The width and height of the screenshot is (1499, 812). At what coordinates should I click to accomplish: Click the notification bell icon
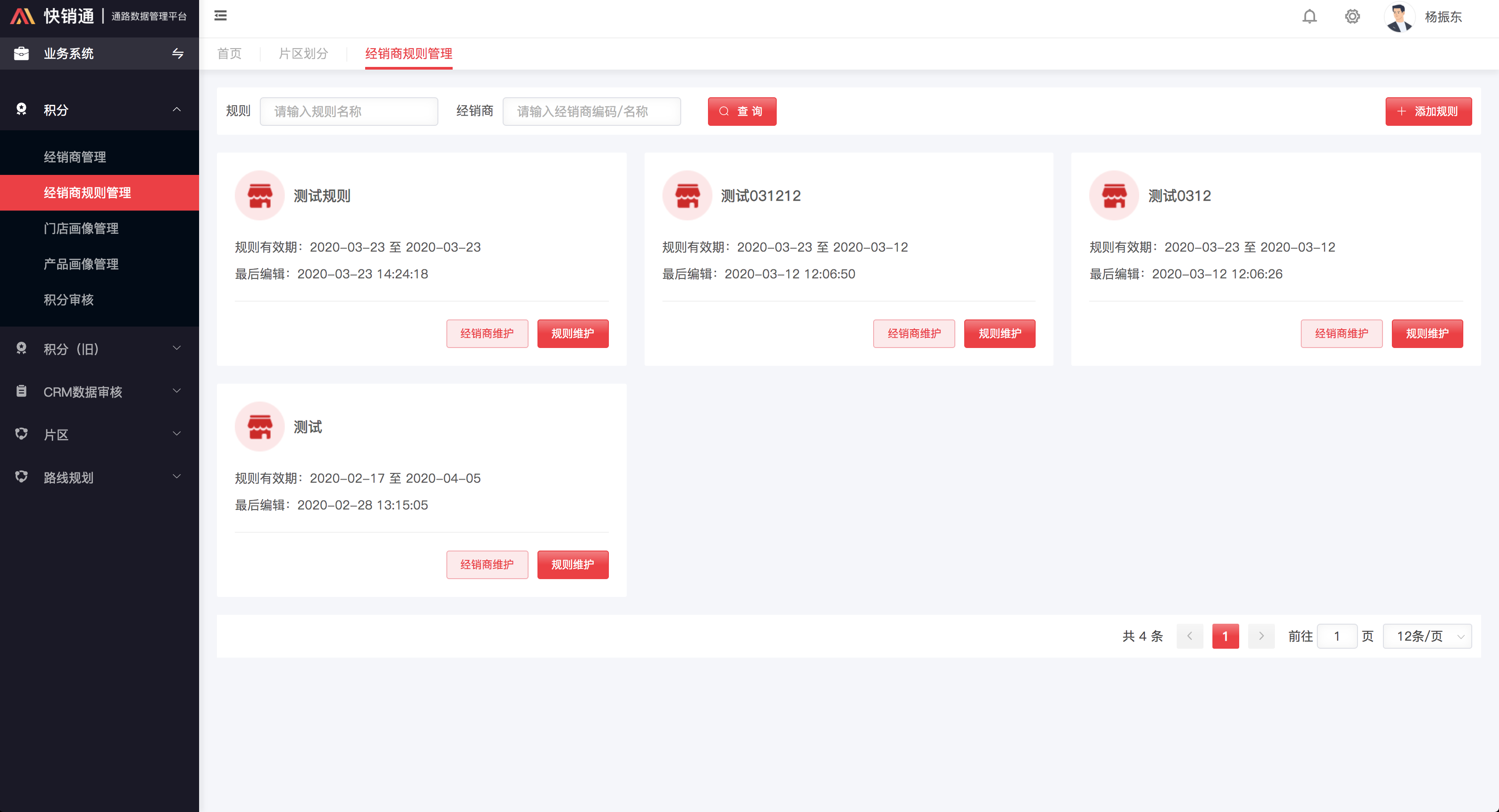(1309, 17)
